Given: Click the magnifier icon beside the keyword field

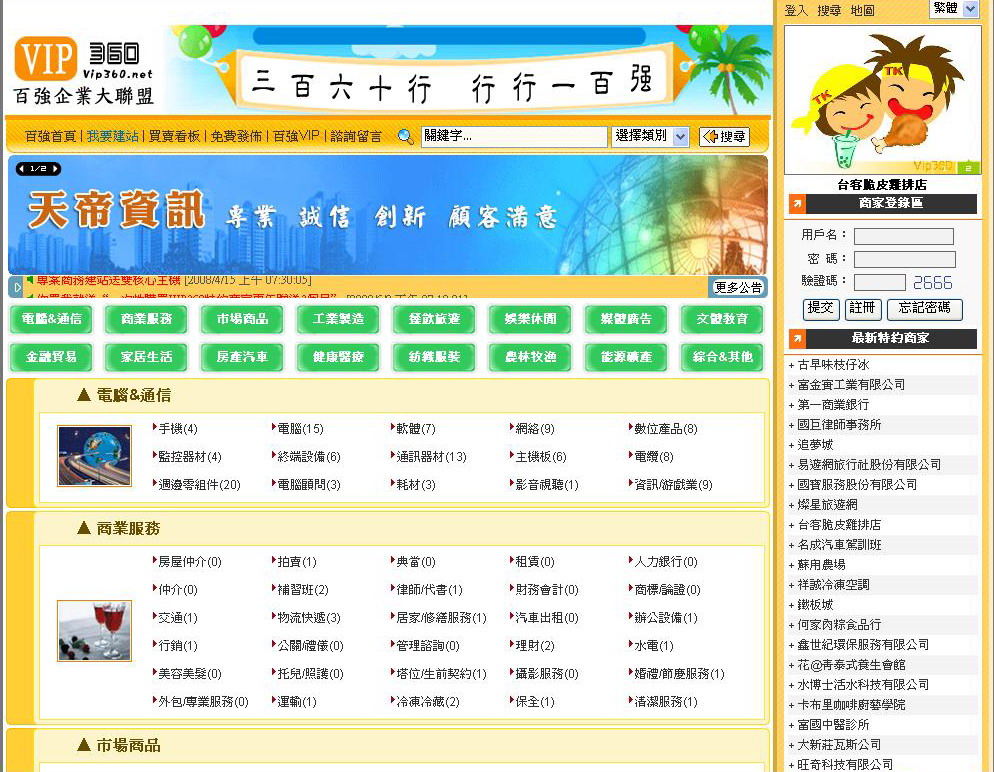Looking at the screenshot, I should tap(405, 137).
